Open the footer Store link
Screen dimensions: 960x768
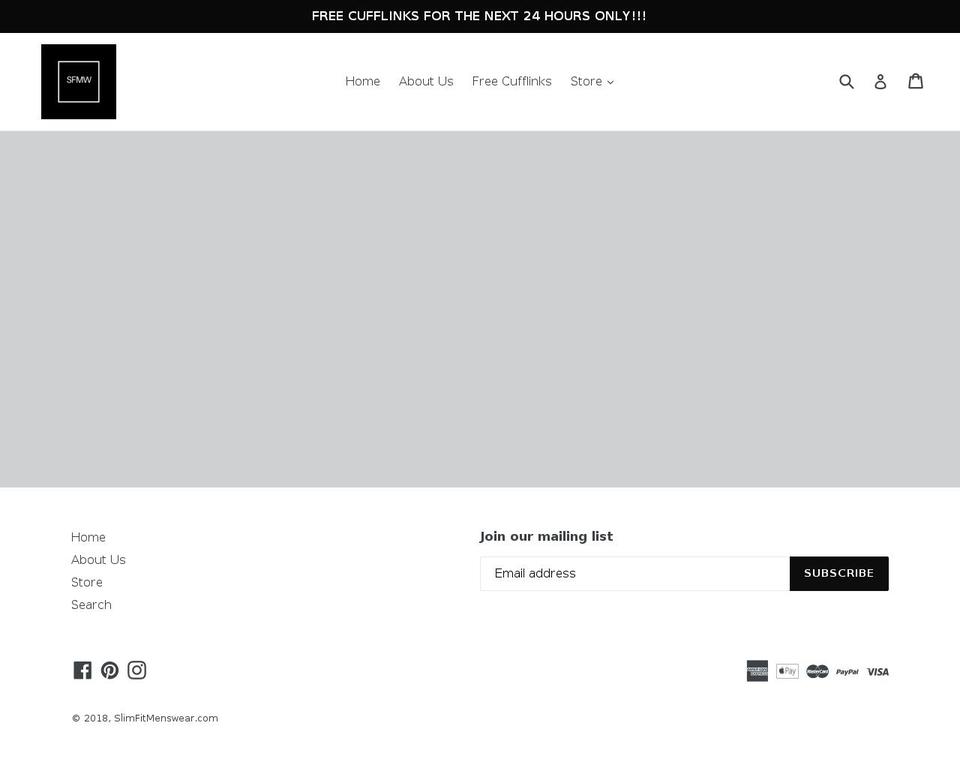click(x=87, y=582)
